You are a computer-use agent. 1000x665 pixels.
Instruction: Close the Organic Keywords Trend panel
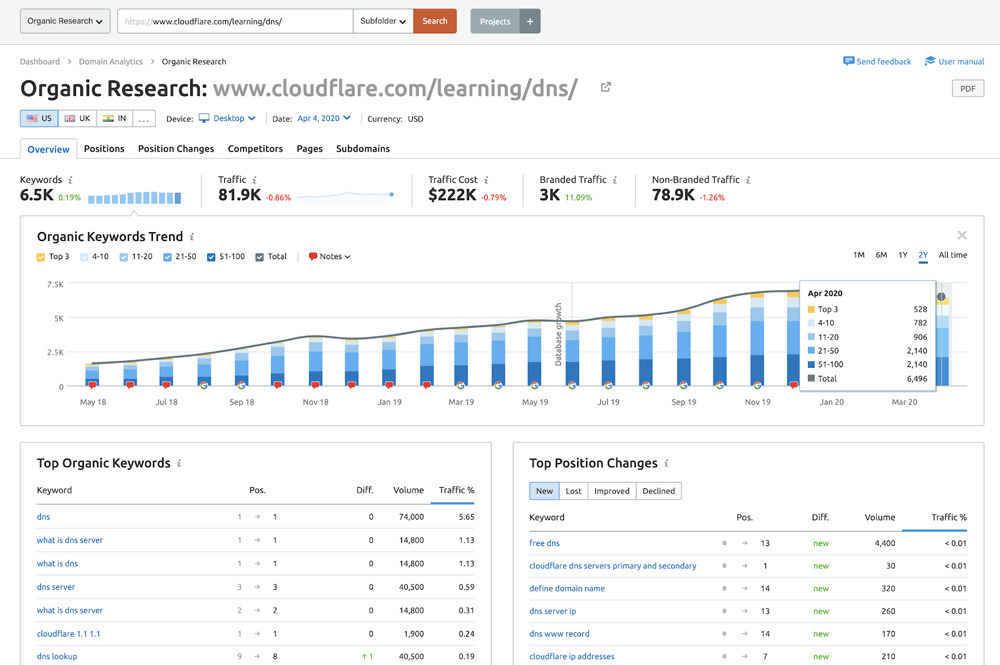(x=962, y=235)
